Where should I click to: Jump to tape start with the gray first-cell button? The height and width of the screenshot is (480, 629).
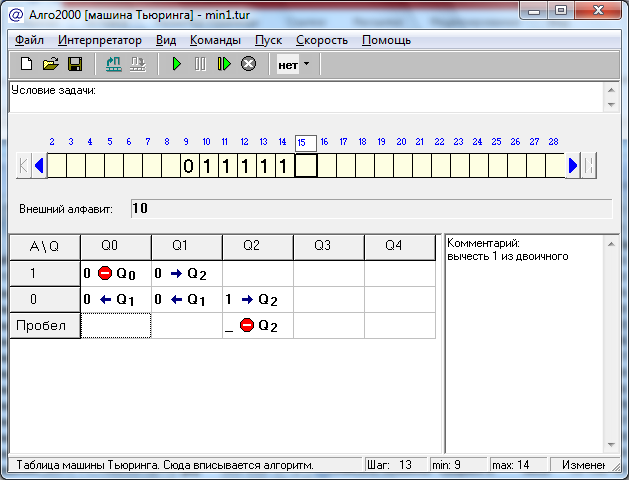point(23,165)
